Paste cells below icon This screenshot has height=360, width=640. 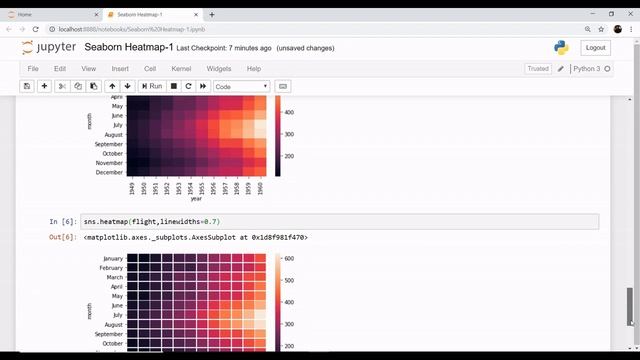[93, 86]
